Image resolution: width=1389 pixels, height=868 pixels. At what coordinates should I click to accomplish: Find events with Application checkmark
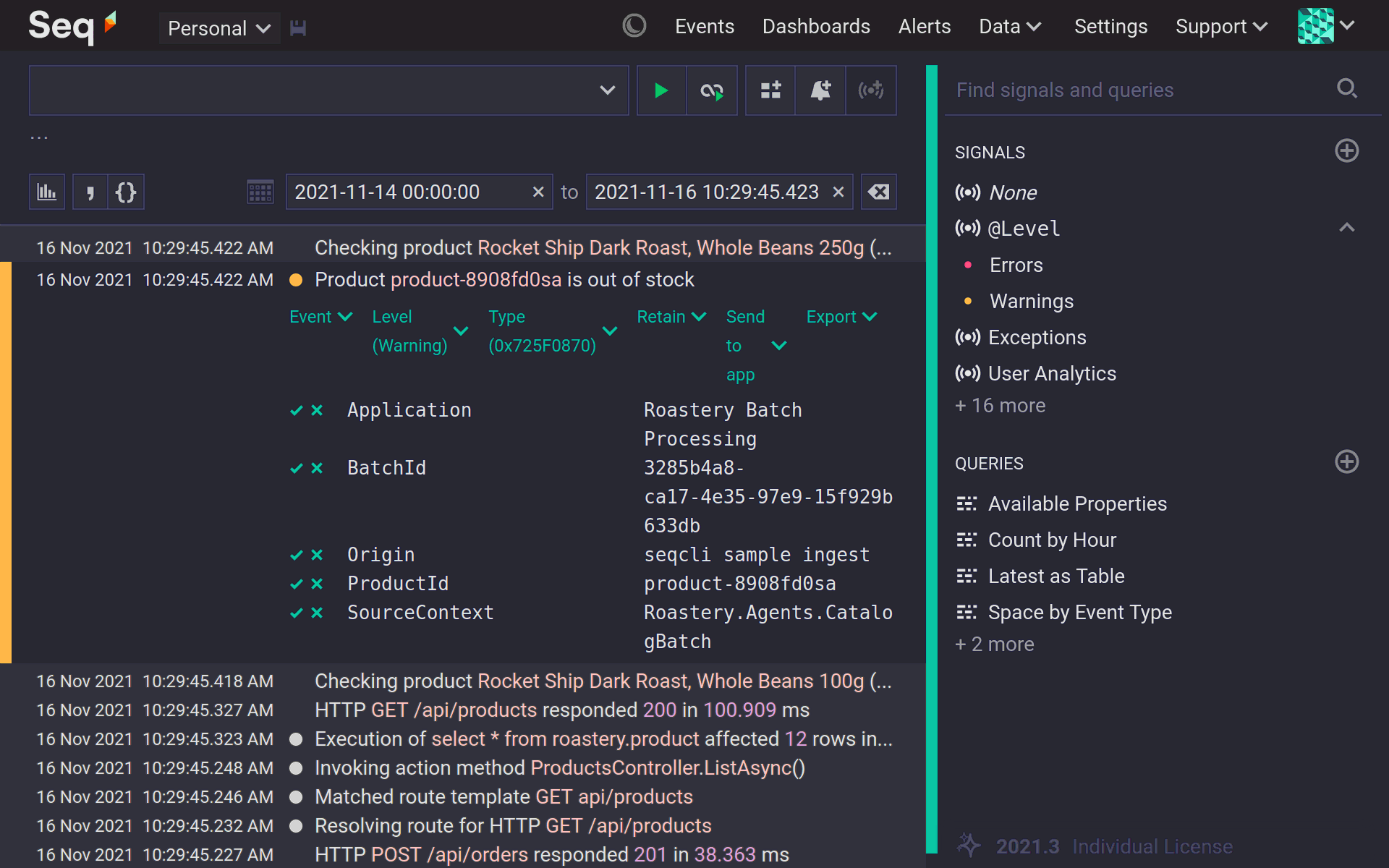pos(296,410)
